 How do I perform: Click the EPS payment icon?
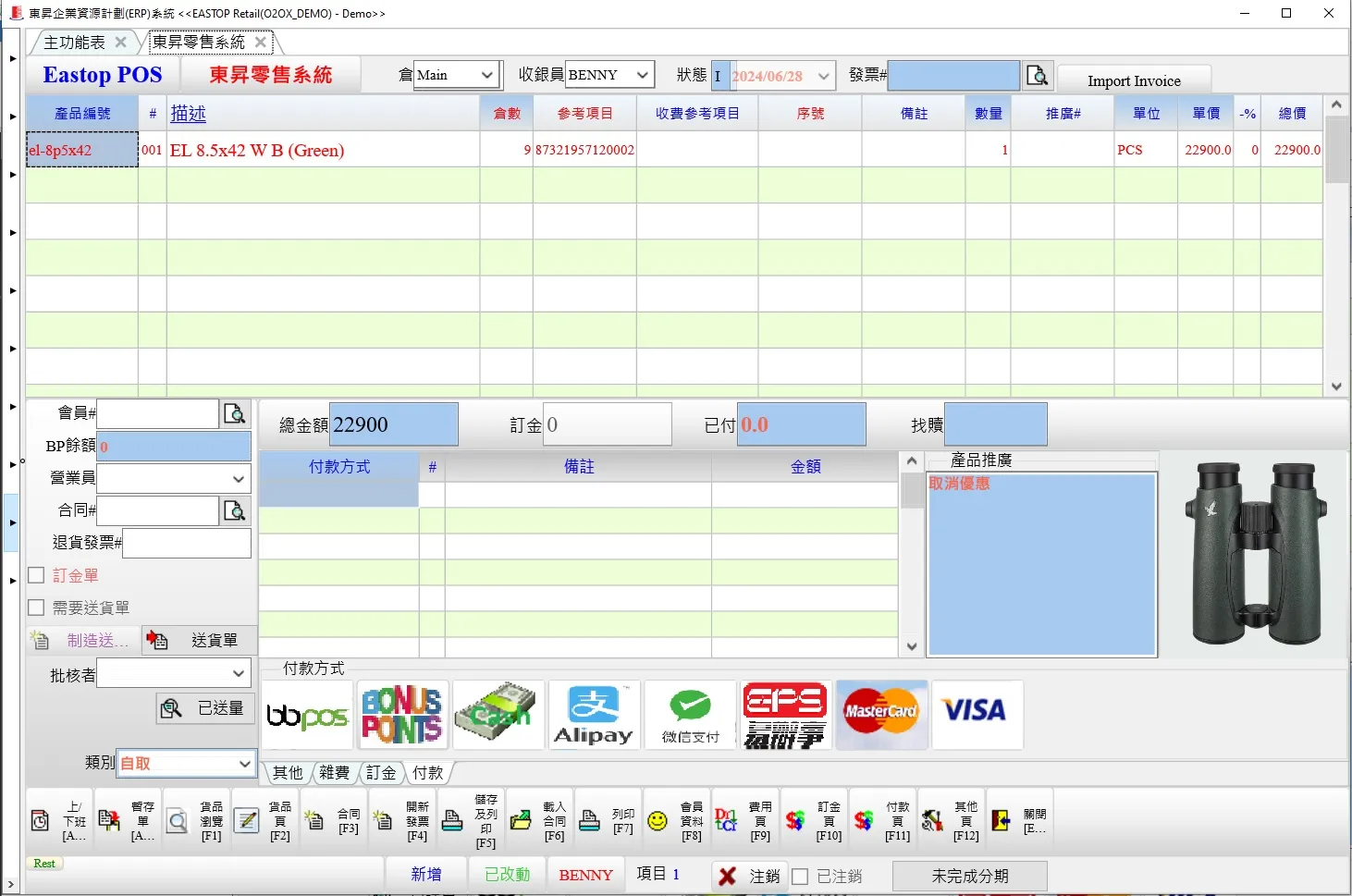(785, 715)
